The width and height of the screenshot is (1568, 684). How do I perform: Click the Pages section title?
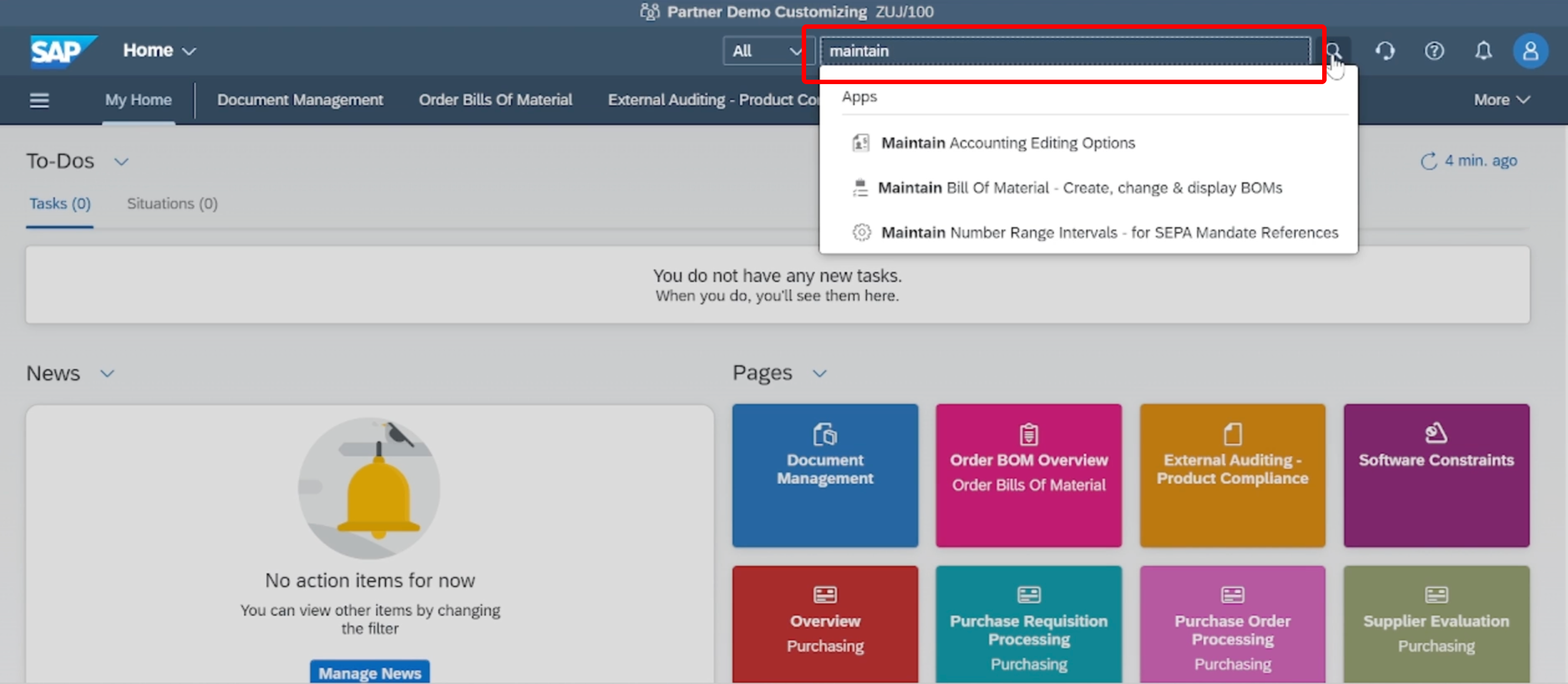[762, 373]
